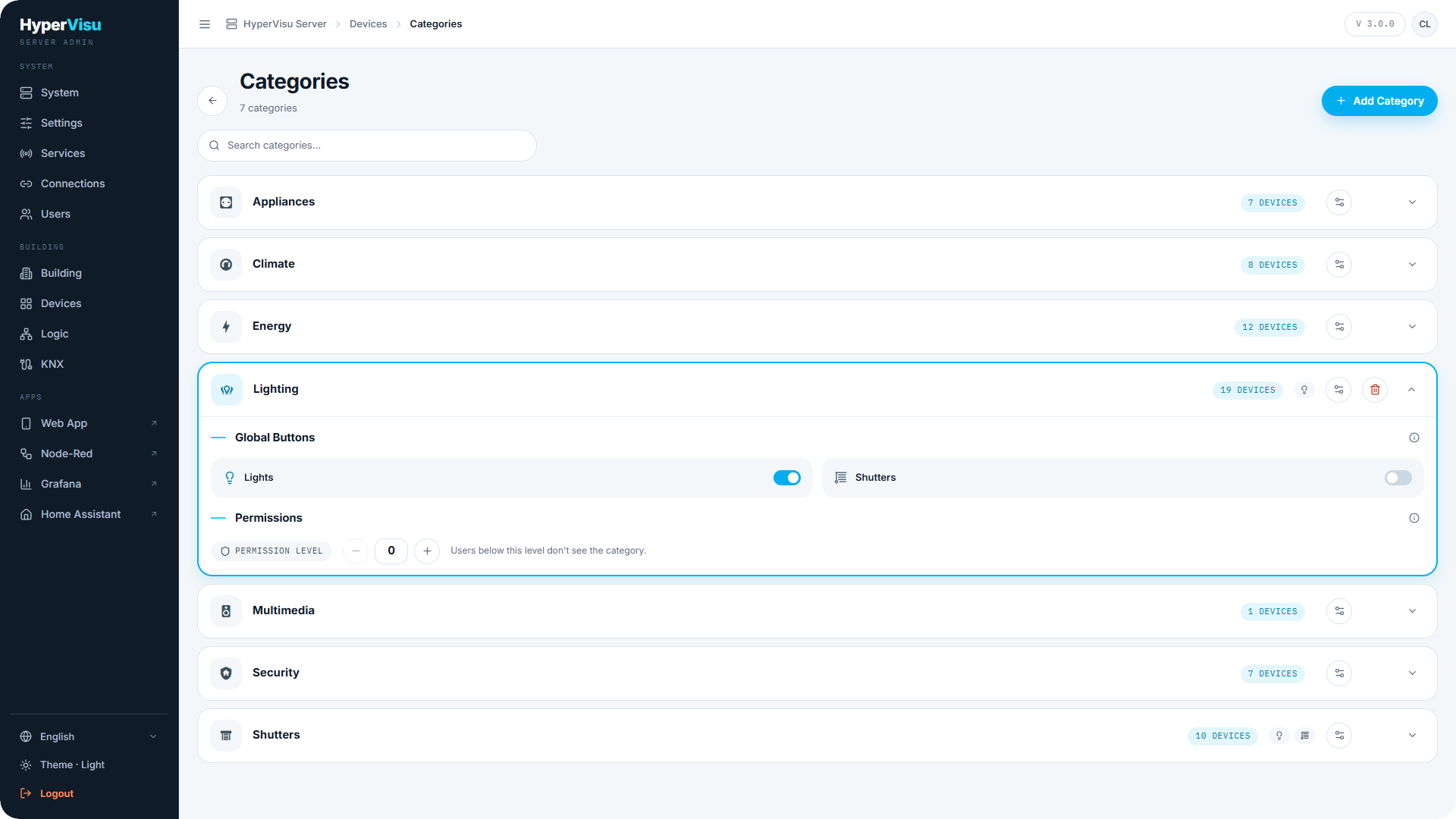
Task: Open settings for Lighting category
Action: coord(1338,390)
